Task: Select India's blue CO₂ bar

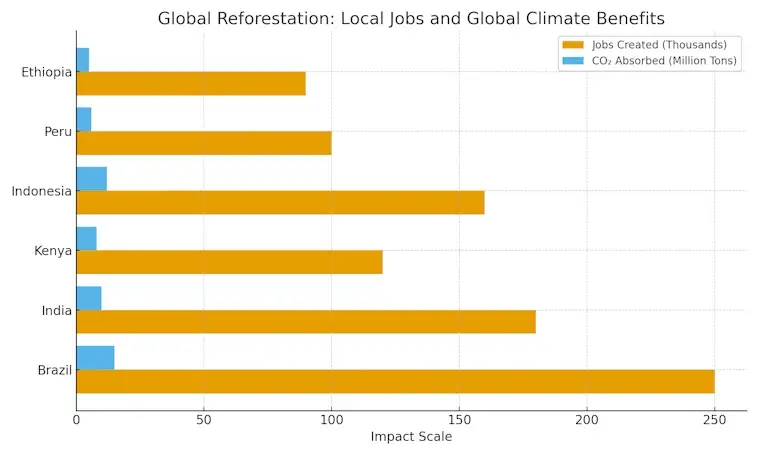Action: [89, 298]
